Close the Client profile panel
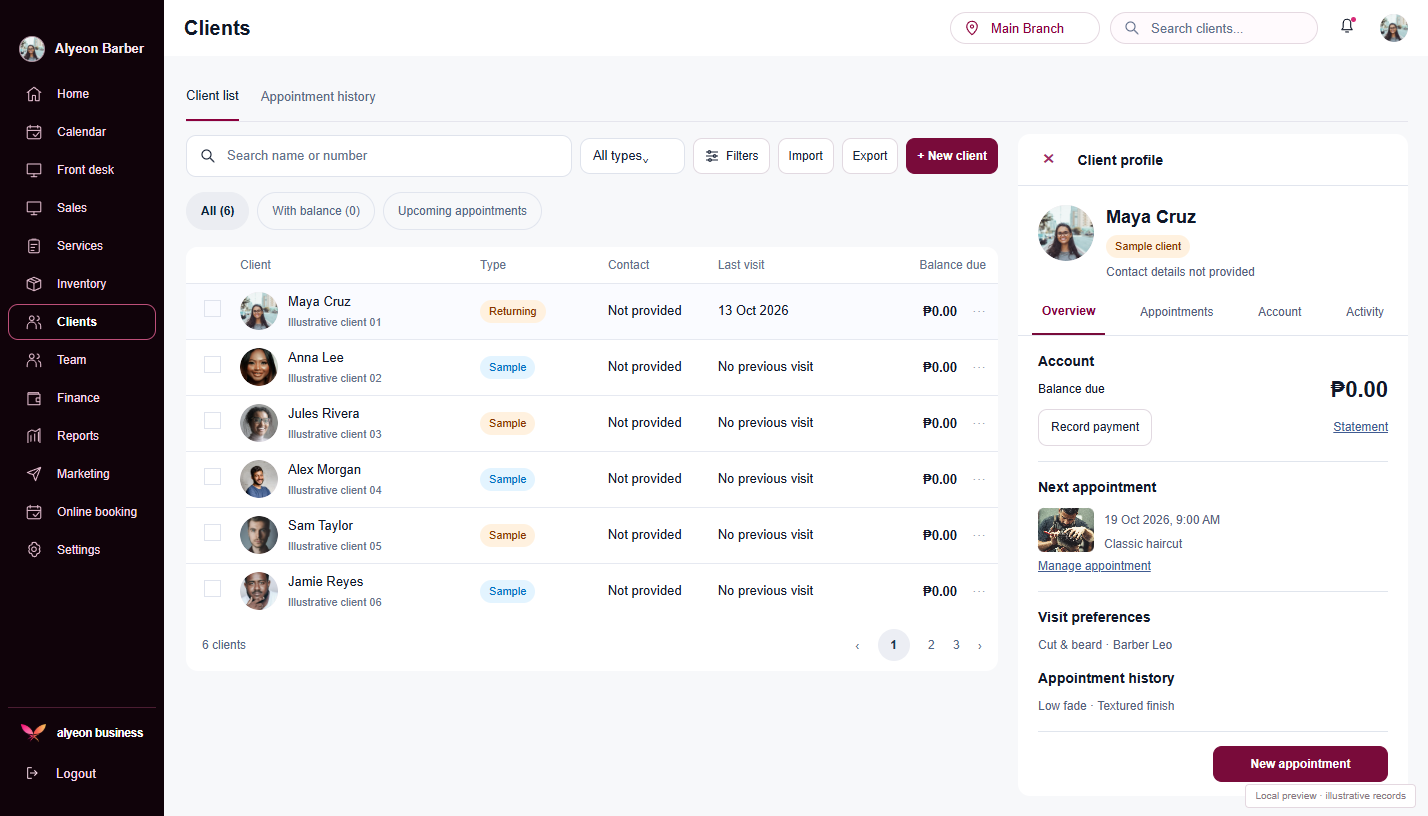This screenshot has height=816, width=1428. [x=1048, y=159]
